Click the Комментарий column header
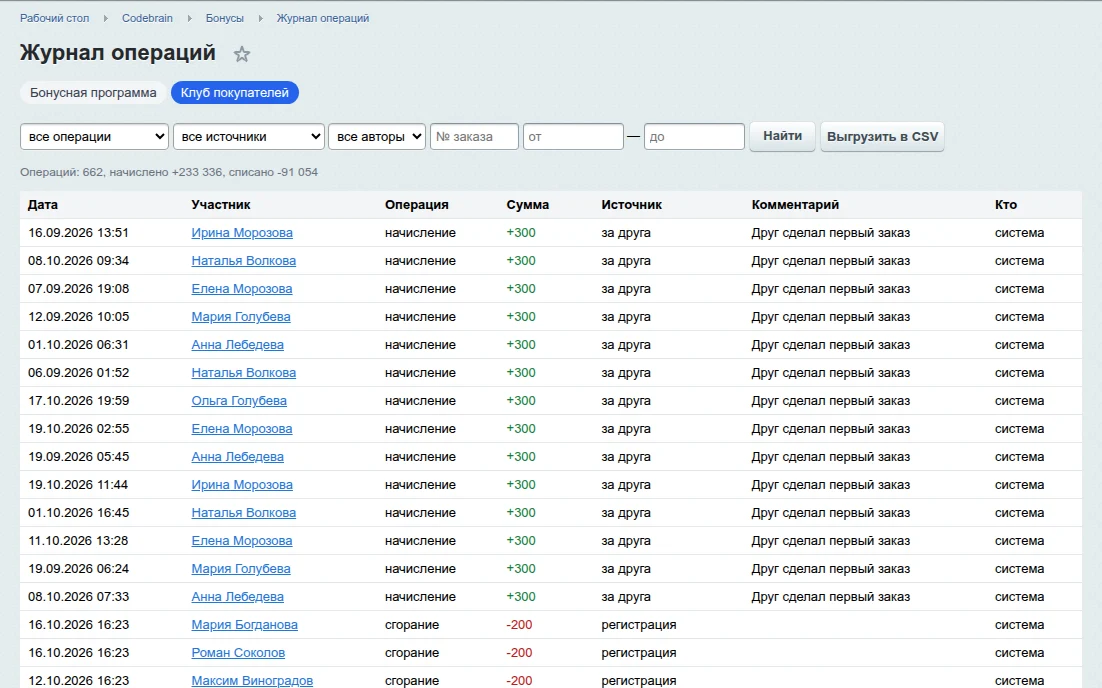1102x688 pixels. (795, 205)
